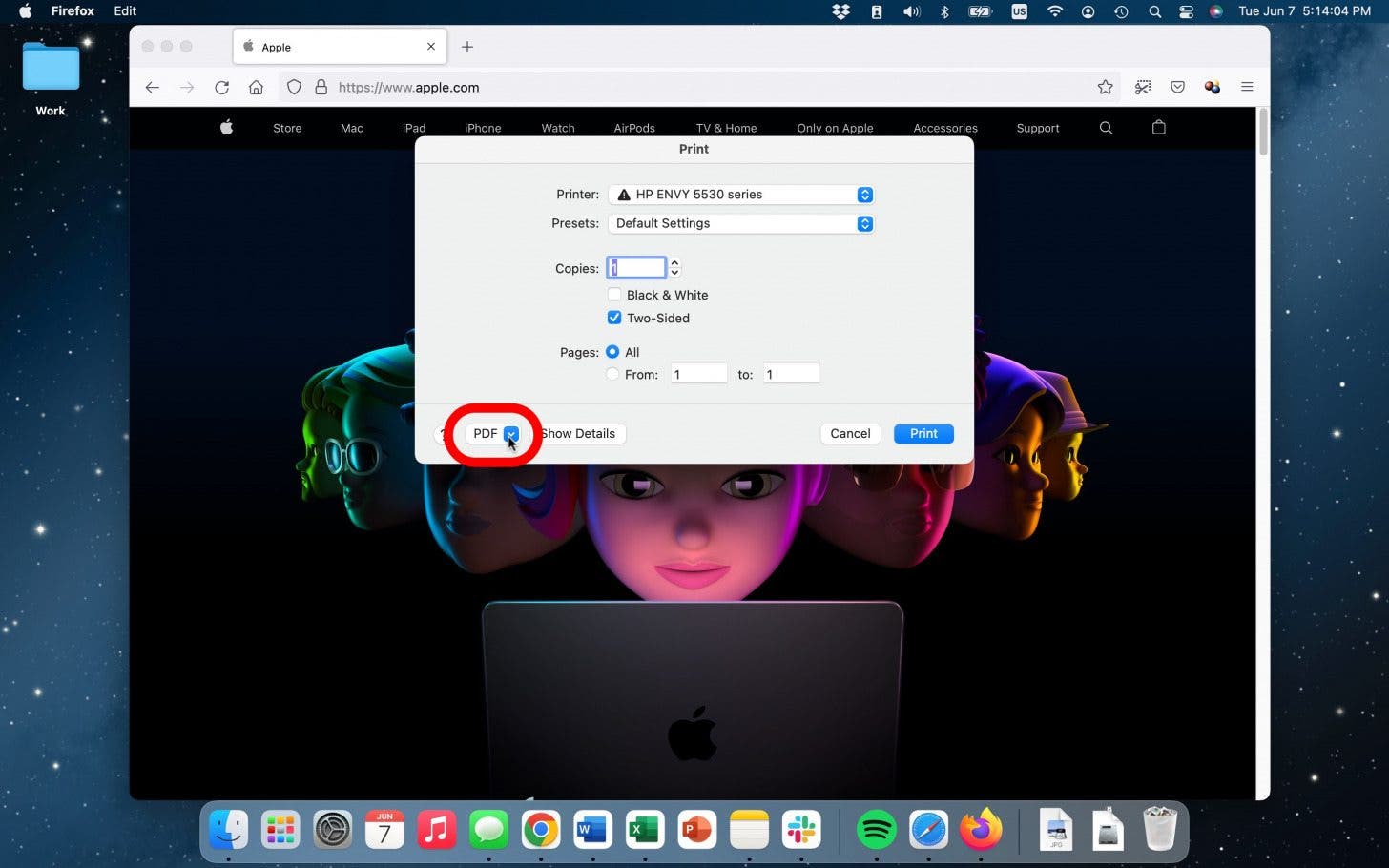Open iPhone in Apple site navigation
Viewport: 1389px width, 868px height.
tap(483, 128)
